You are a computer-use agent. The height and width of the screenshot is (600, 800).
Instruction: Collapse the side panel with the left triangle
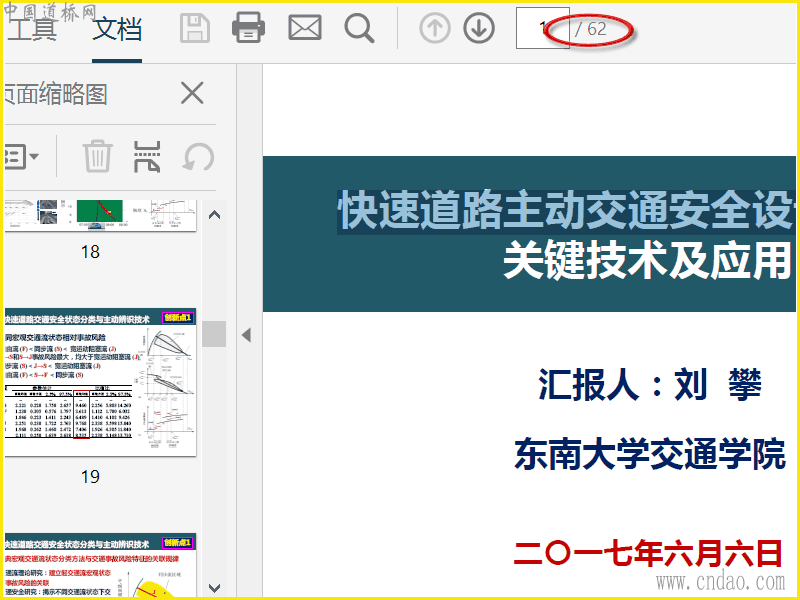coord(247,335)
